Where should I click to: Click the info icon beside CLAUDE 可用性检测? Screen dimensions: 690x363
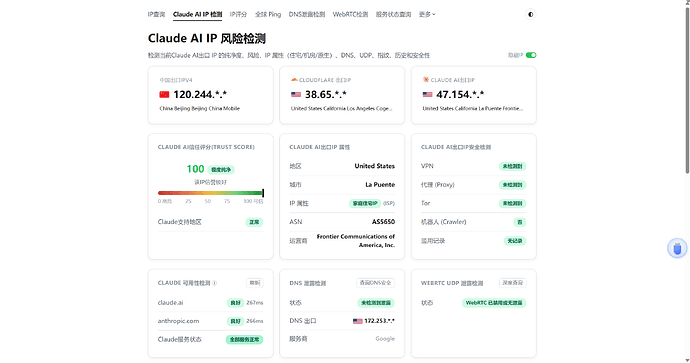(214, 283)
